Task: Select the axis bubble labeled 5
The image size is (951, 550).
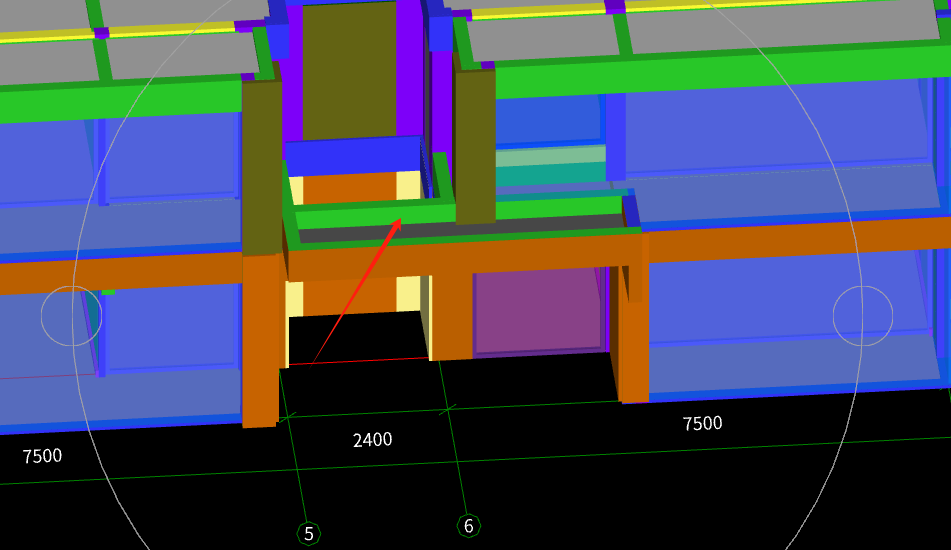Action: (x=309, y=534)
